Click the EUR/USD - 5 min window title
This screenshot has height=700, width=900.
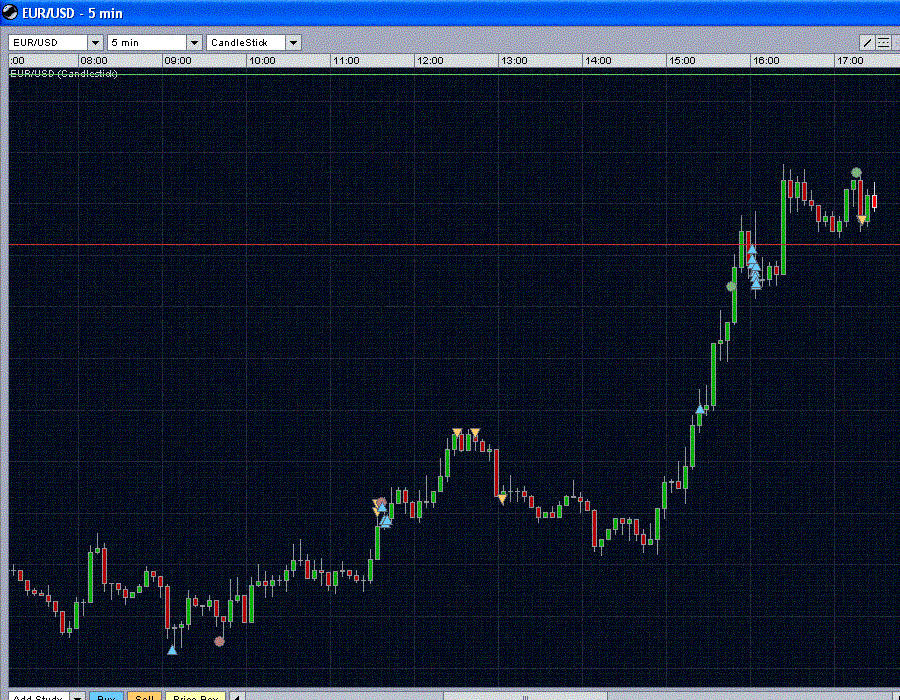(x=72, y=13)
